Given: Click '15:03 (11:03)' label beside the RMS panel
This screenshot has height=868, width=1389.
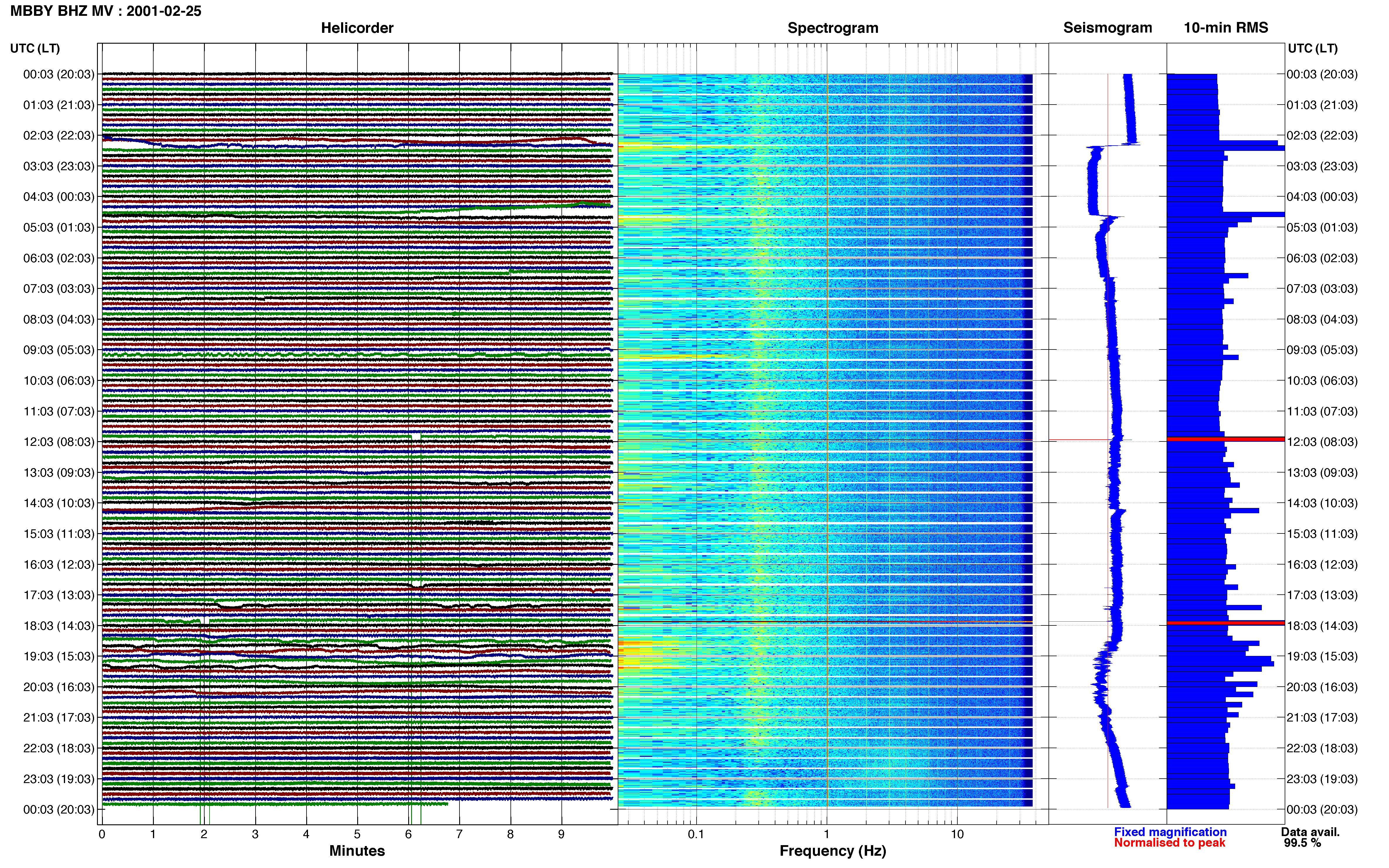Looking at the screenshot, I should (x=1322, y=534).
